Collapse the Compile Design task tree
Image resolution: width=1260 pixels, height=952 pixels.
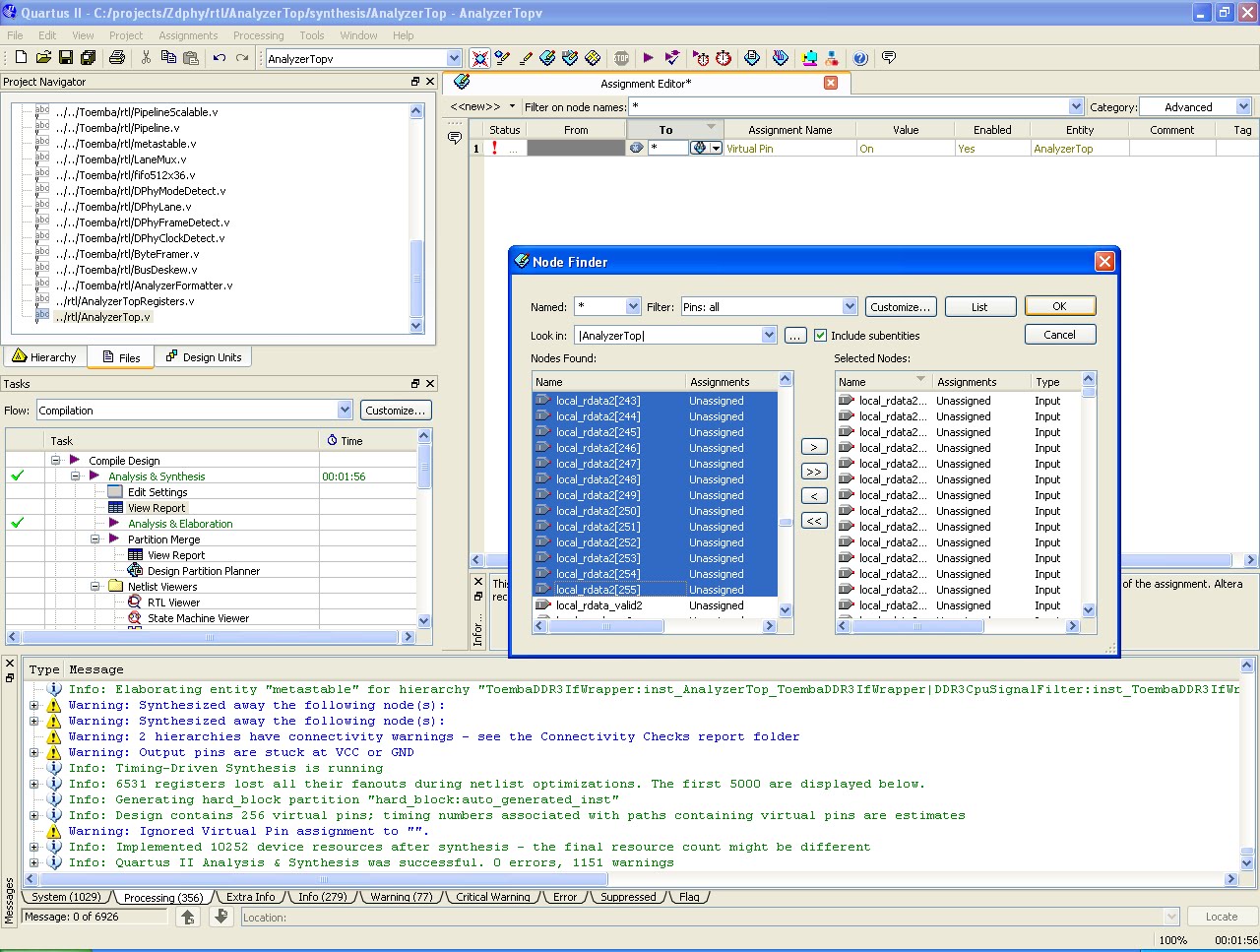click(x=56, y=461)
